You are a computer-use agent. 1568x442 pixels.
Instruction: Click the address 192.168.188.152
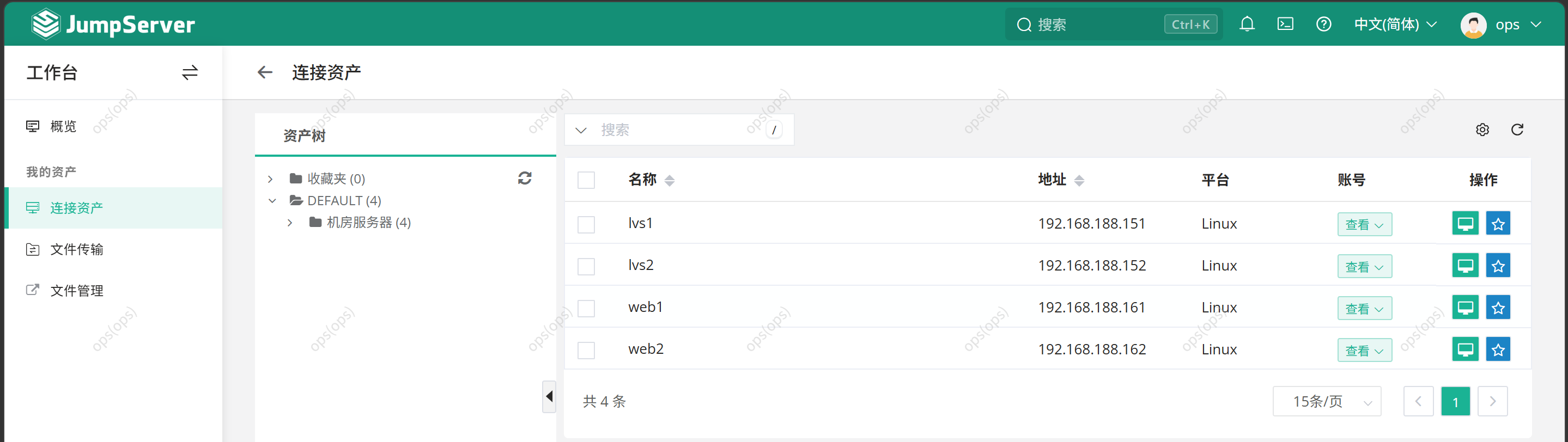[x=1092, y=266]
